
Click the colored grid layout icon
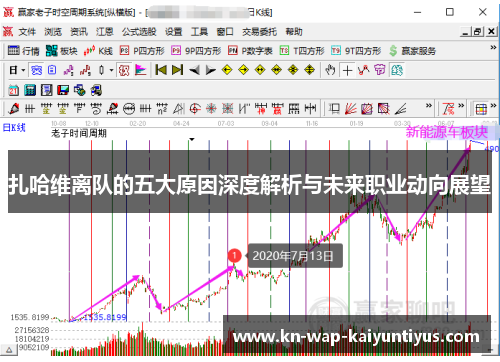(481, 109)
